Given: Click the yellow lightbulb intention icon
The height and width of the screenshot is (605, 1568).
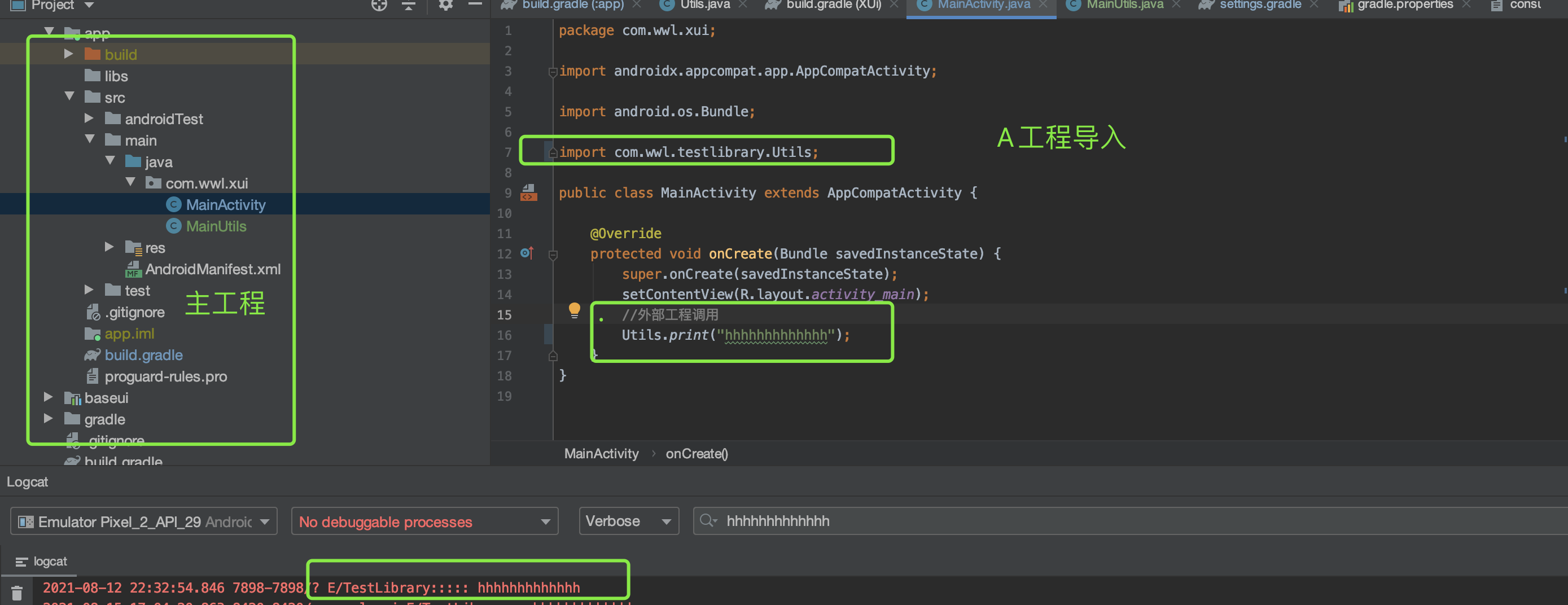Looking at the screenshot, I should (x=574, y=310).
